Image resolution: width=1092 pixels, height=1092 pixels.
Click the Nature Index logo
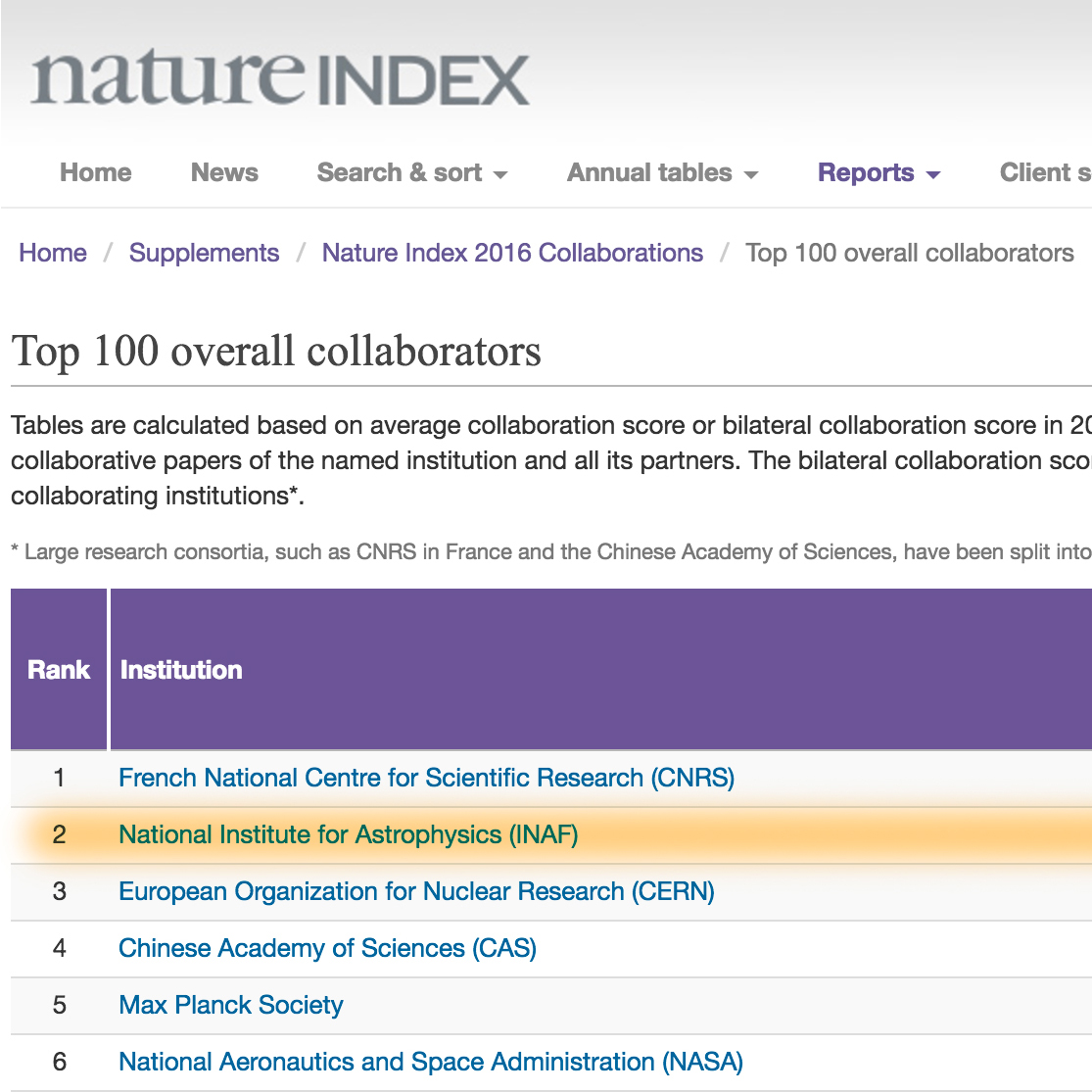pyautogui.click(x=280, y=78)
